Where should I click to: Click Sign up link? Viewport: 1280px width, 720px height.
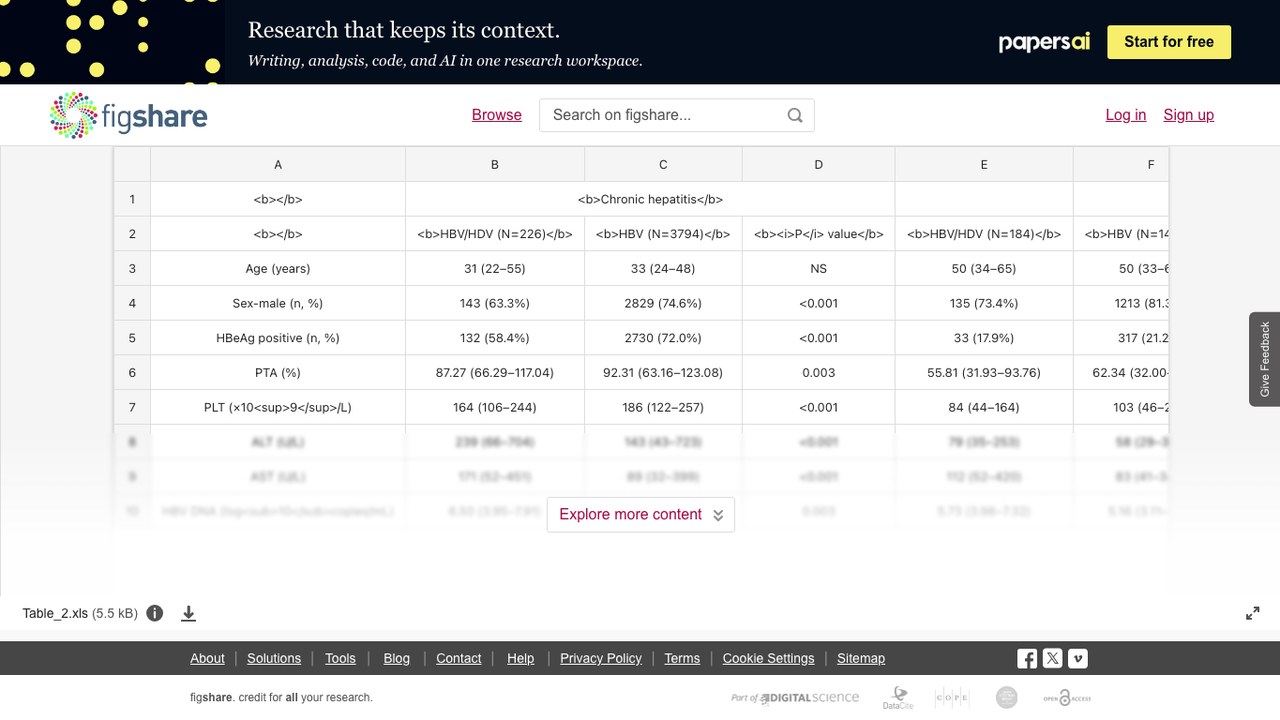pyautogui.click(x=1189, y=115)
